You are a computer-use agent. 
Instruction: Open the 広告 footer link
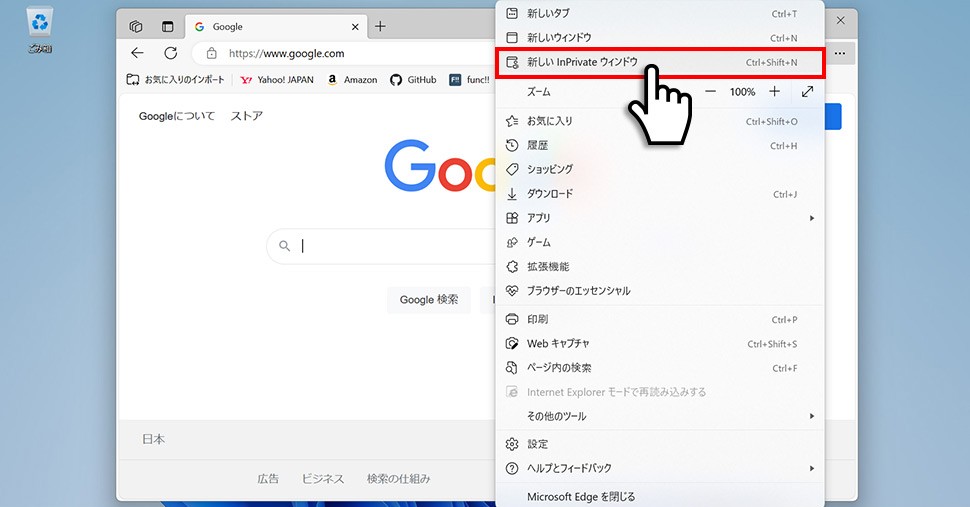point(268,479)
